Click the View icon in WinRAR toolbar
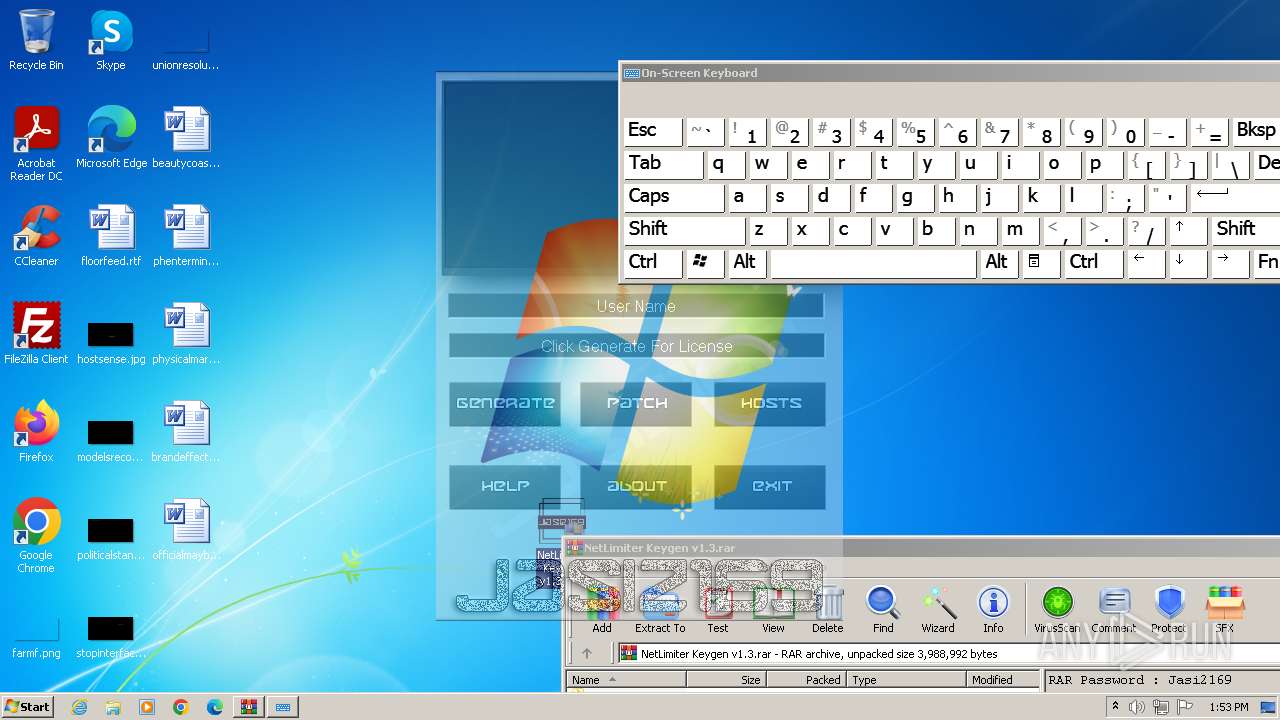This screenshot has width=1280, height=720. 773,609
